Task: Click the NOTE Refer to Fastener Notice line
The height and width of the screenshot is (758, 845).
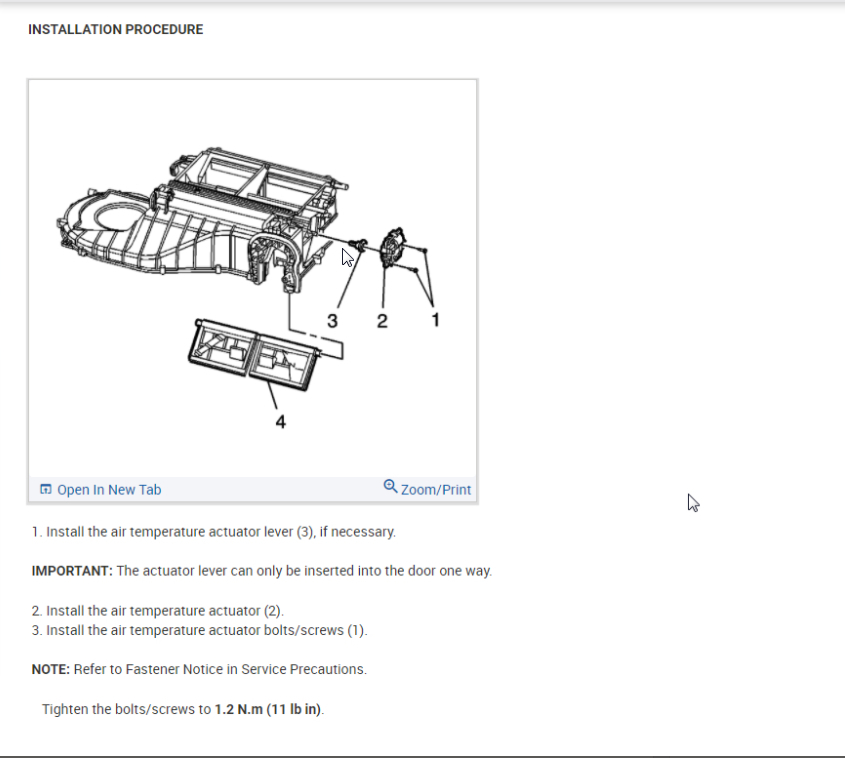Action: [x=199, y=669]
